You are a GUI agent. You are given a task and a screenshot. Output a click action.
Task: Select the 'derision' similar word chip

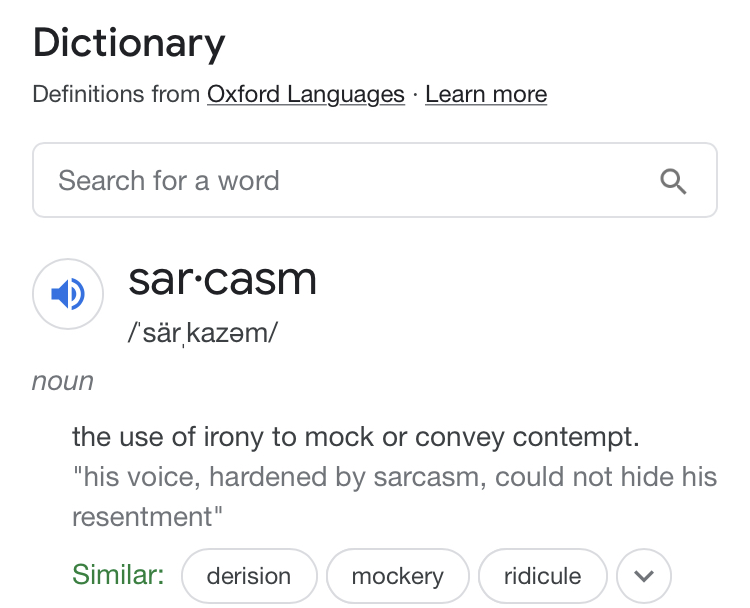(x=249, y=576)
